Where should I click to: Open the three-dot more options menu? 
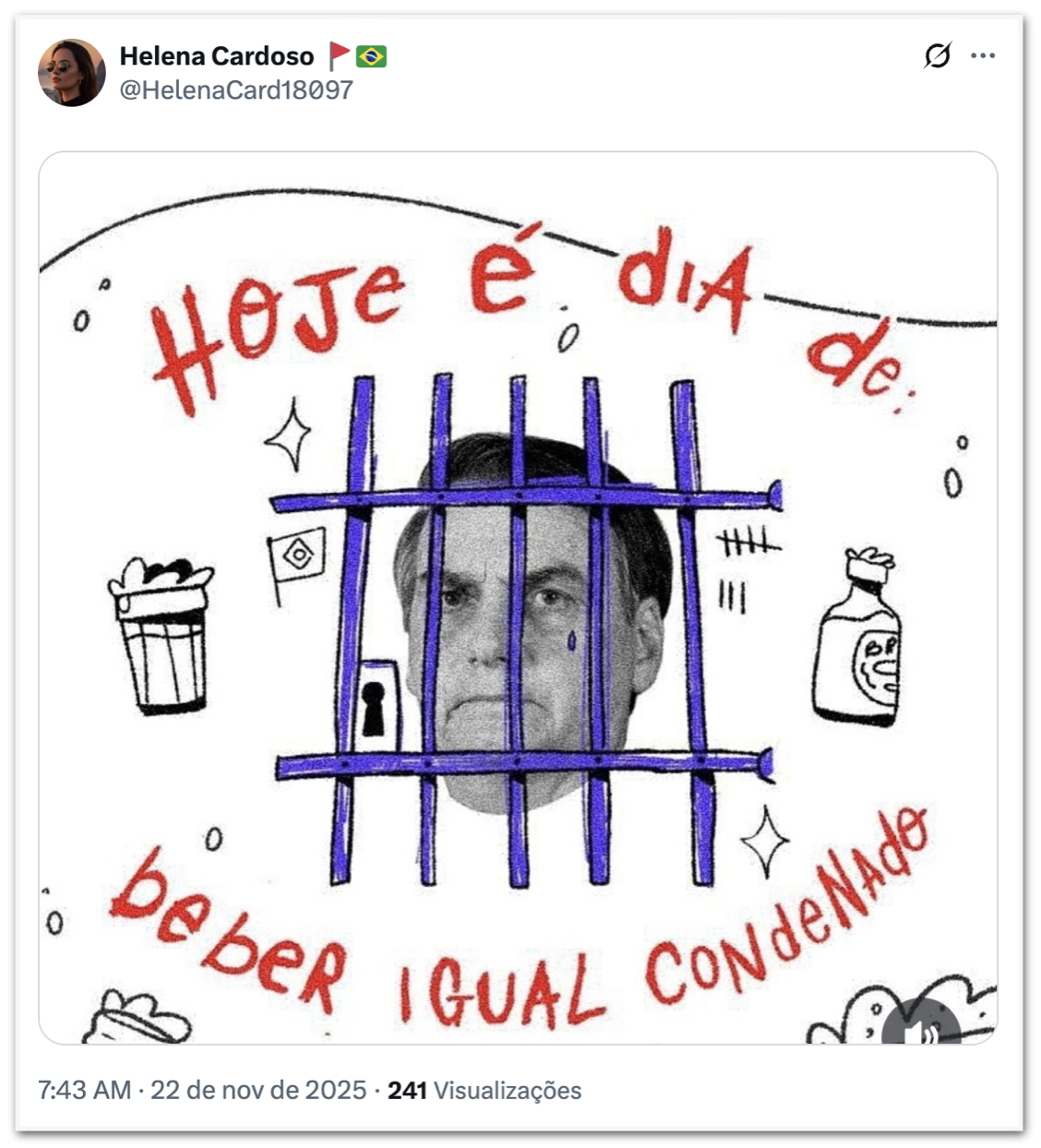tap(983, 56)
